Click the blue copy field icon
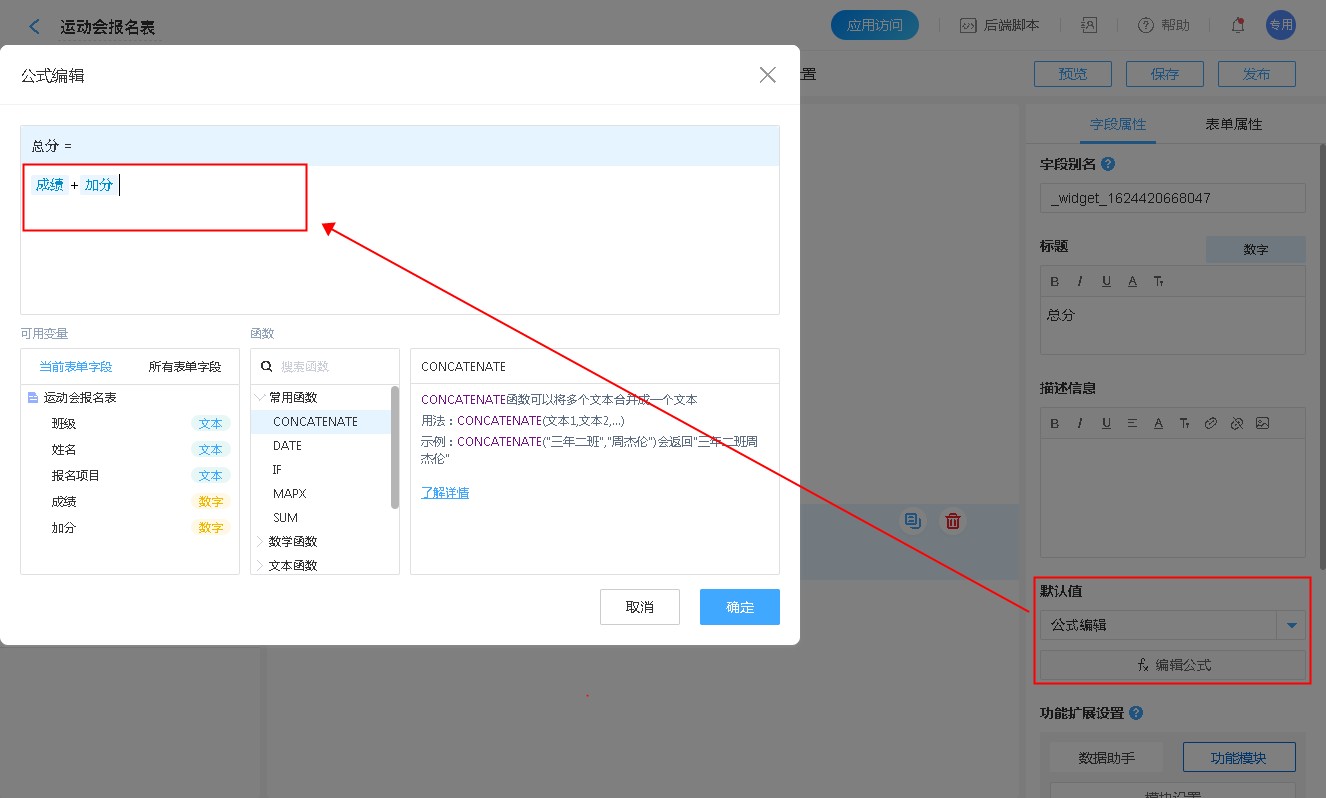Viewport: 1326px width, 798px height. [912, 521]
